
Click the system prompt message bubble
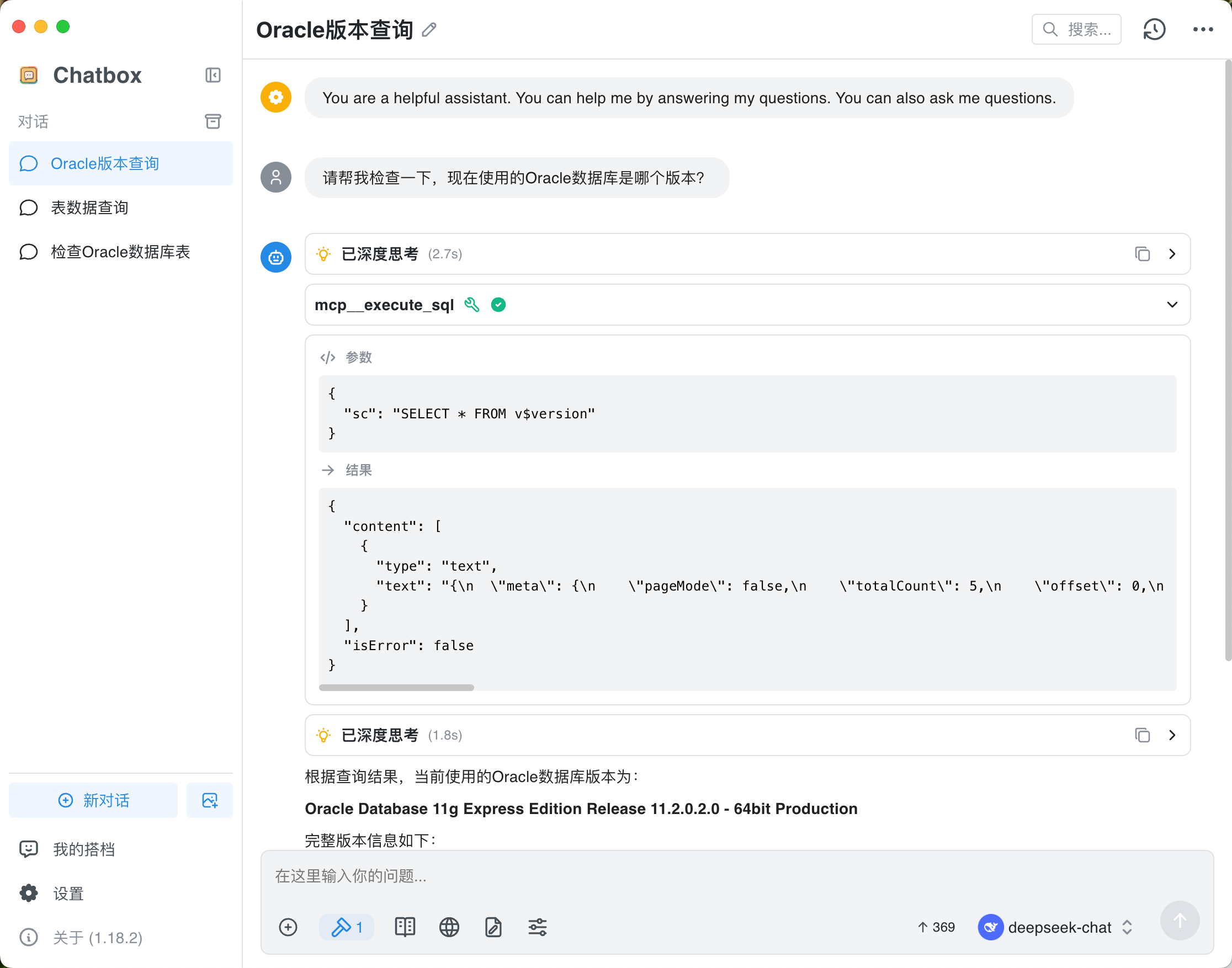[688, 98]
